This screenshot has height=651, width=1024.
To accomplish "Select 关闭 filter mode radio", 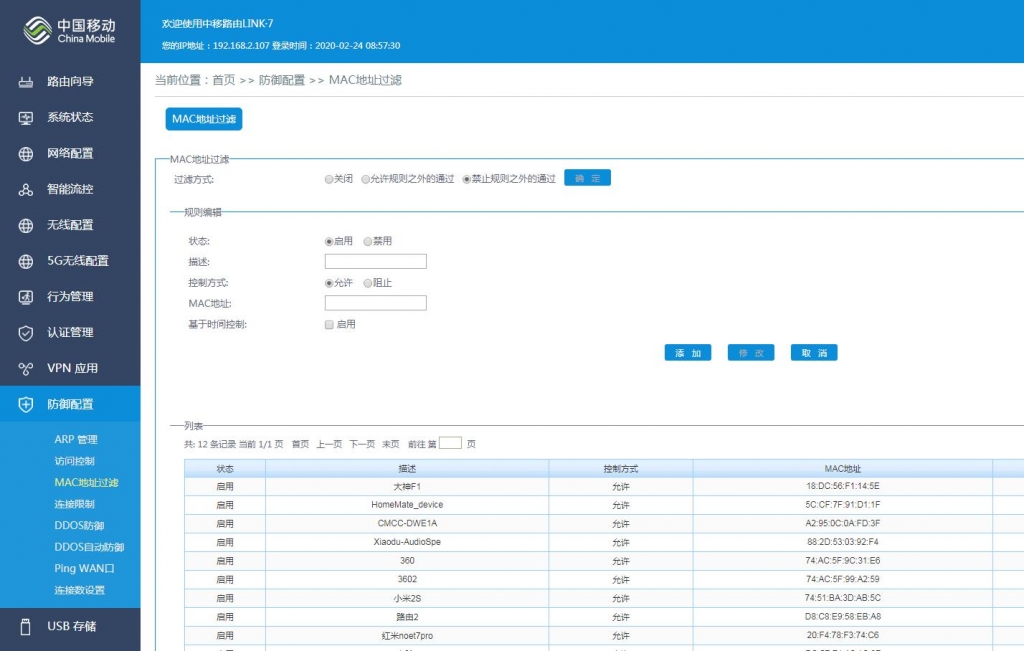I will 329,179.
